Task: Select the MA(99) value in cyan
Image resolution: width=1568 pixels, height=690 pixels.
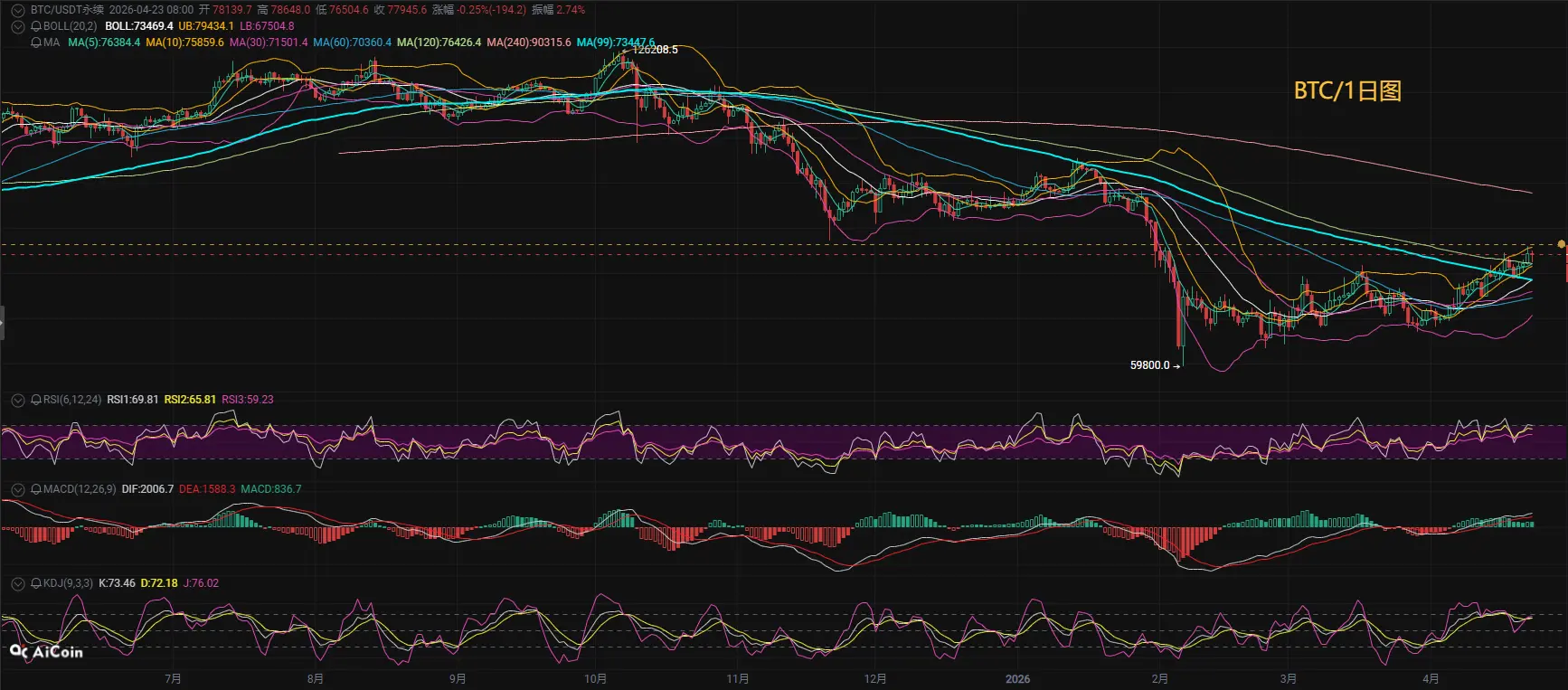Action: 616,43
